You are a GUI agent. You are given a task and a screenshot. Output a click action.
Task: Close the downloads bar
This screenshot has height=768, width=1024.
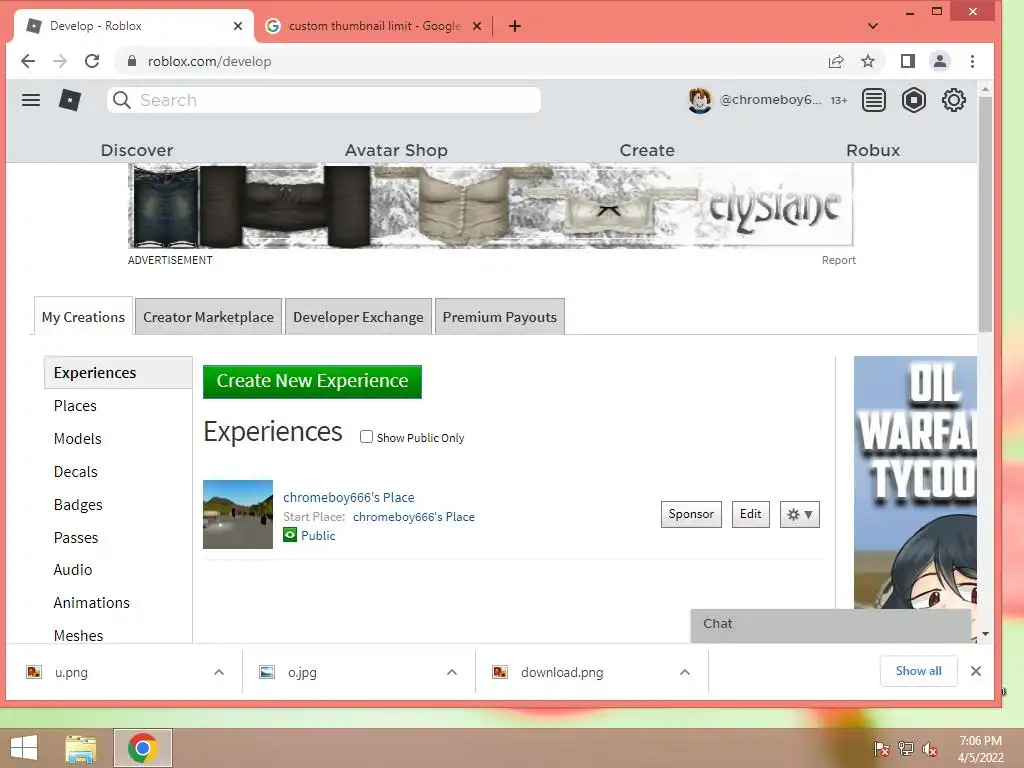(976, 671)
